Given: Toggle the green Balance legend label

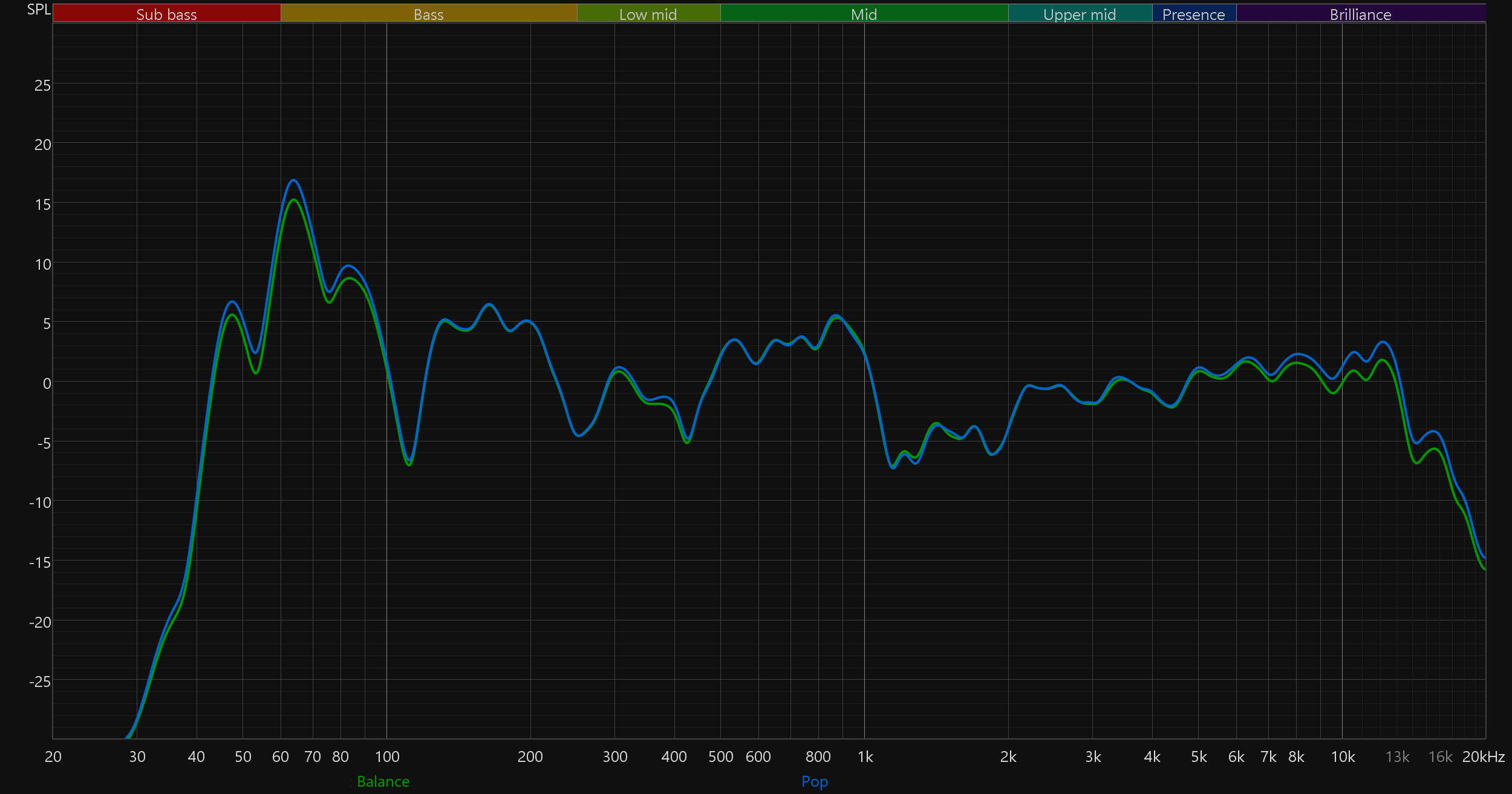Looking at the screenshot, I should tap(383, 781).
